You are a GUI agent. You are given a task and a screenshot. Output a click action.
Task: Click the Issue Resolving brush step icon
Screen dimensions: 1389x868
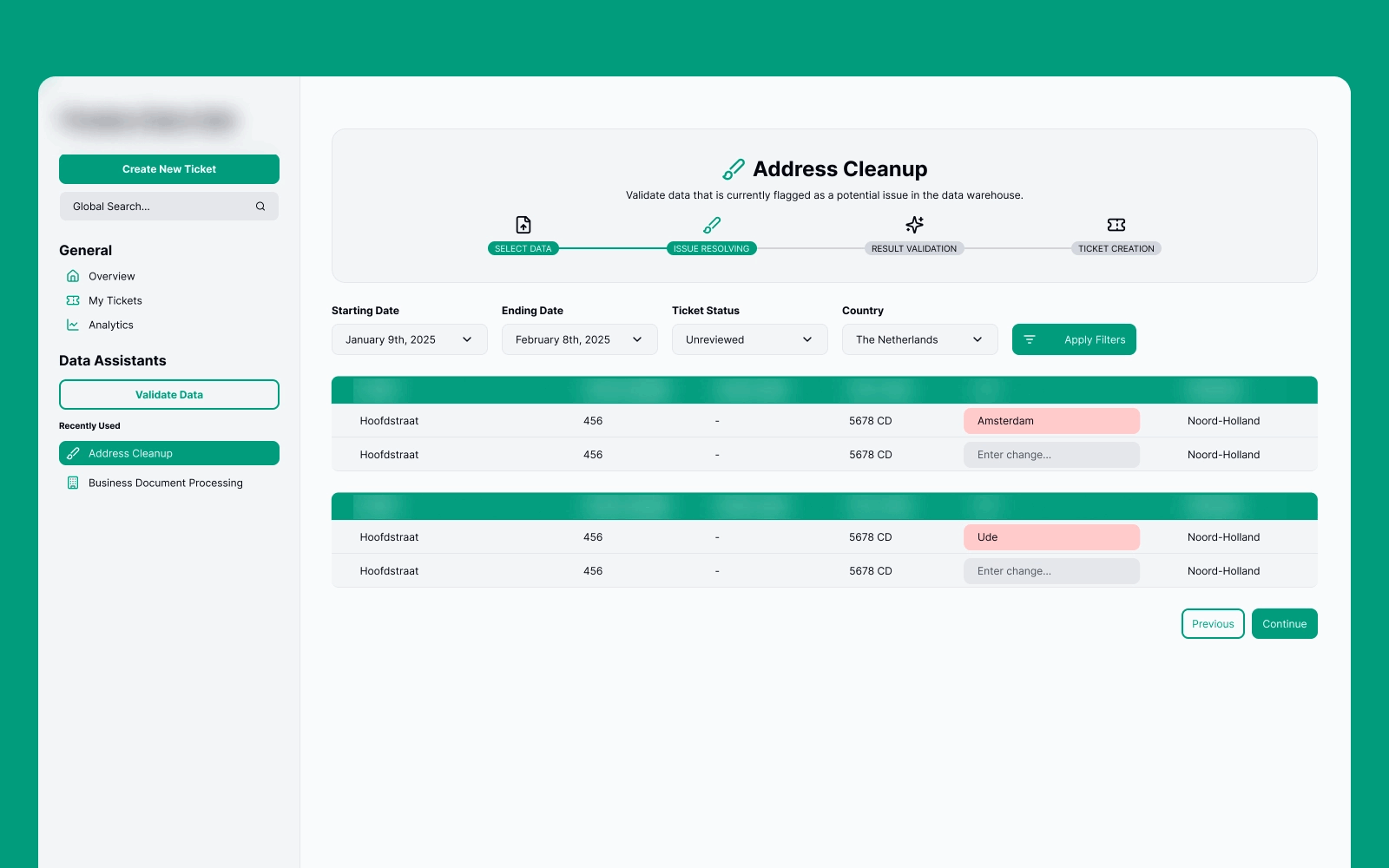(x=711, y=225)
